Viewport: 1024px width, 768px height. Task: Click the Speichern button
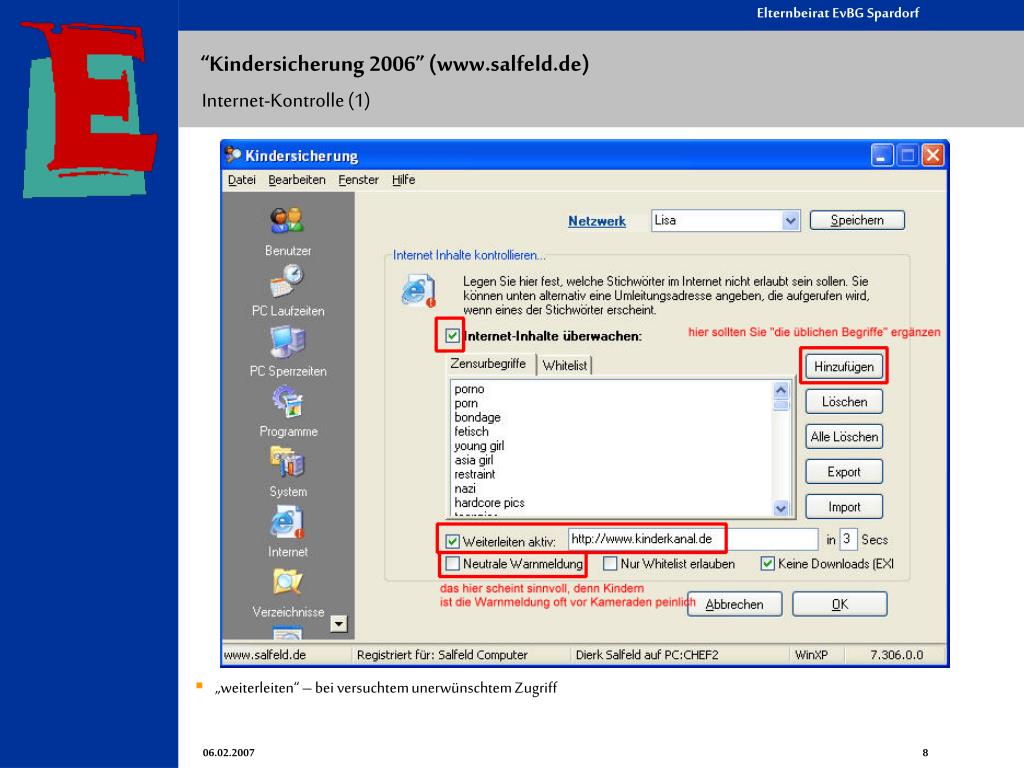[857, 220]
